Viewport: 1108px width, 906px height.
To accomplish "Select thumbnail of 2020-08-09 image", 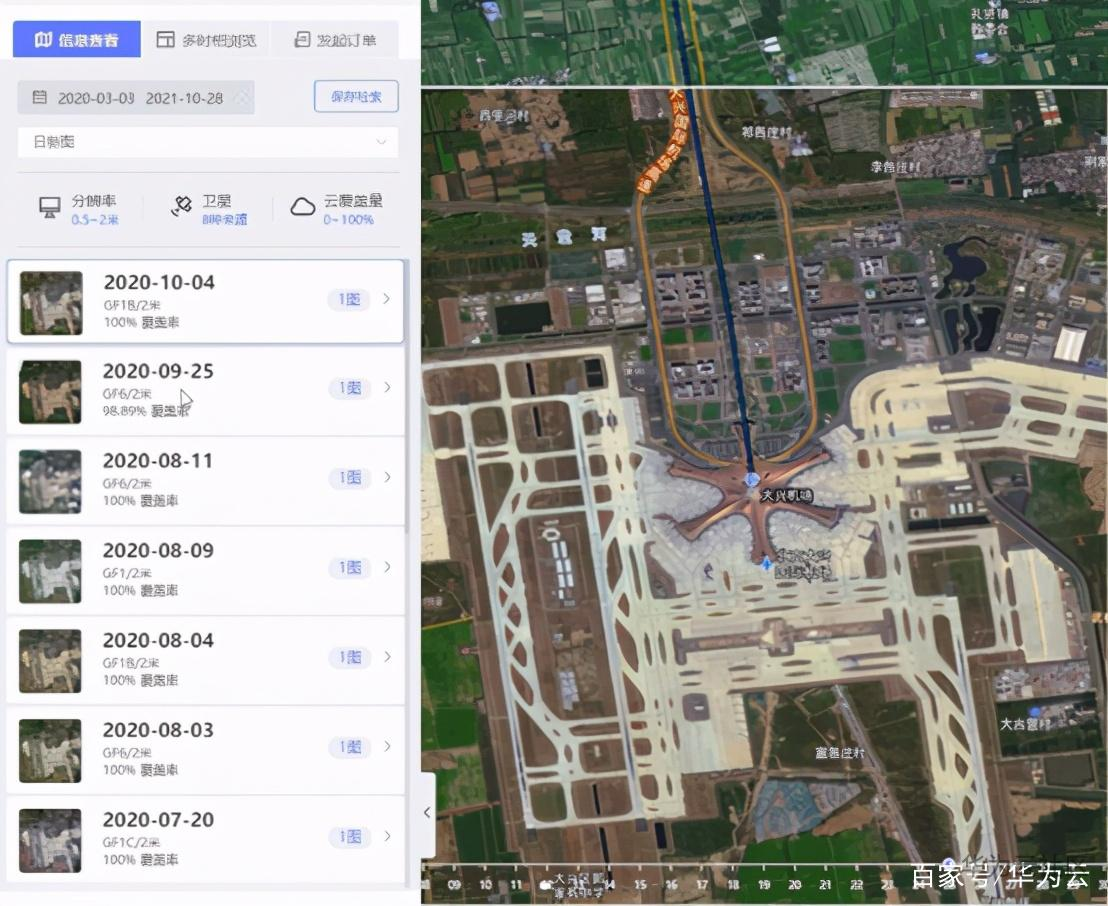I will point(50,571).
